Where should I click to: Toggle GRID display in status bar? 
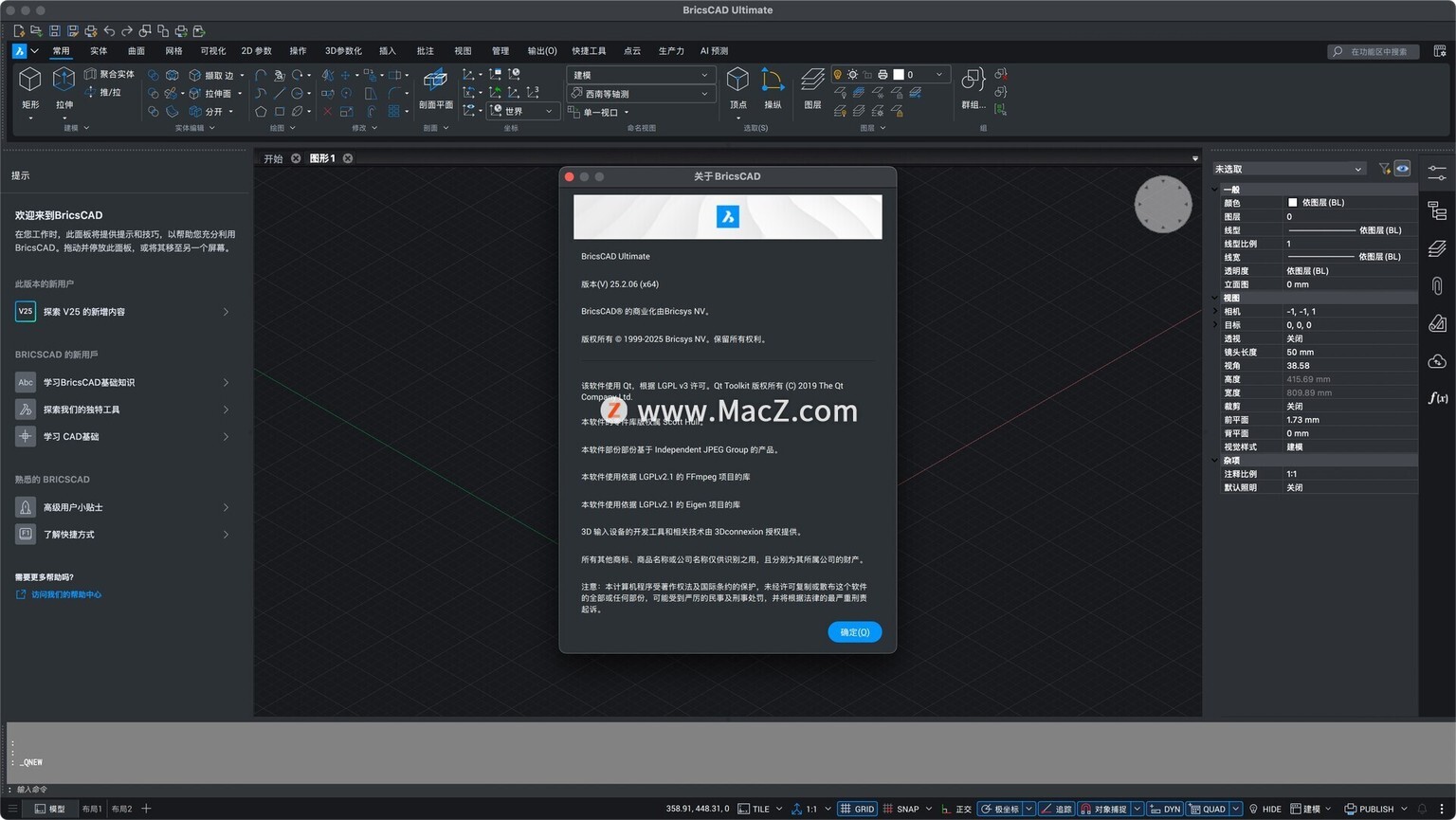point(857,809)
